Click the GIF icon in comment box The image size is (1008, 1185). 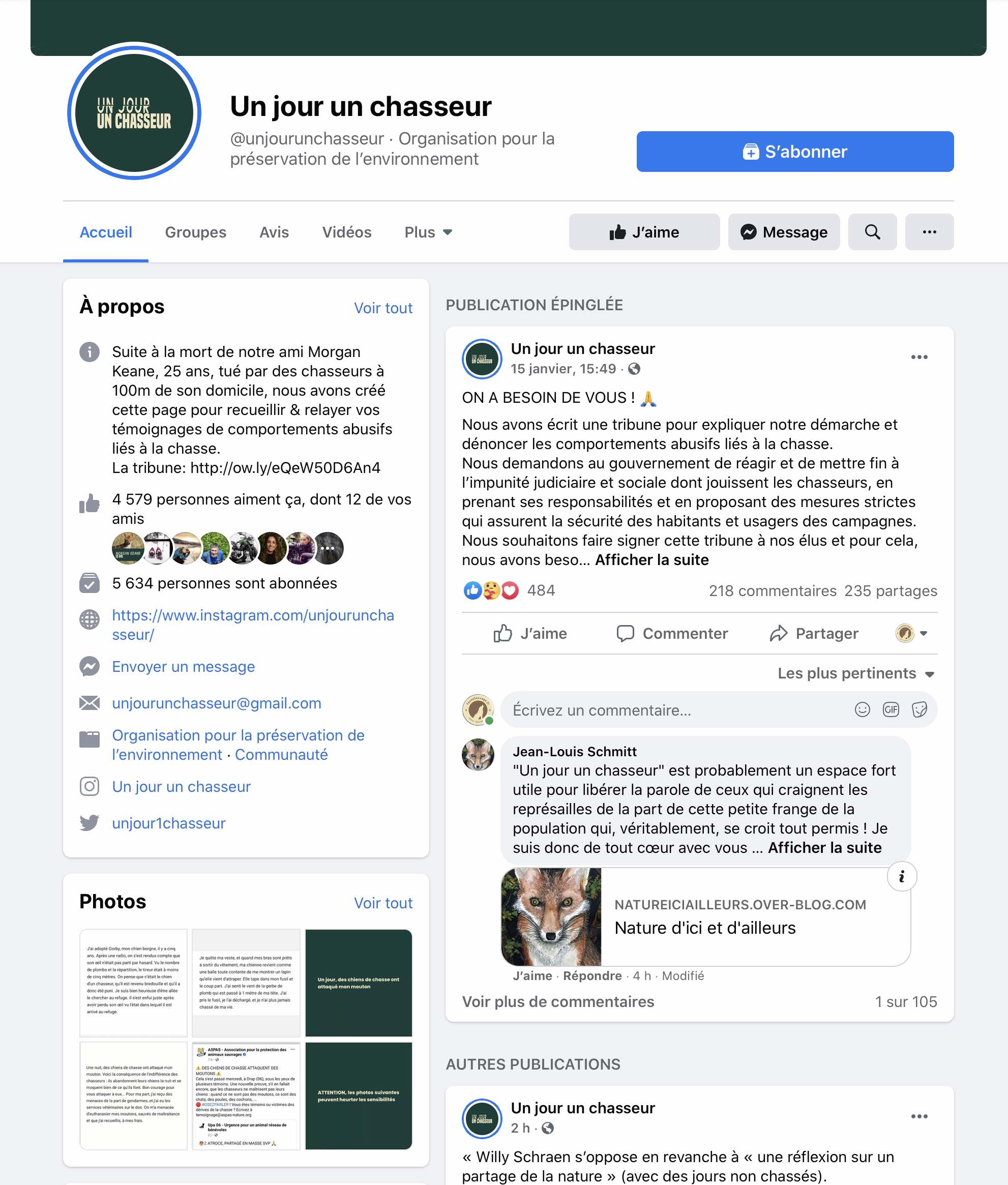[891, 709]
